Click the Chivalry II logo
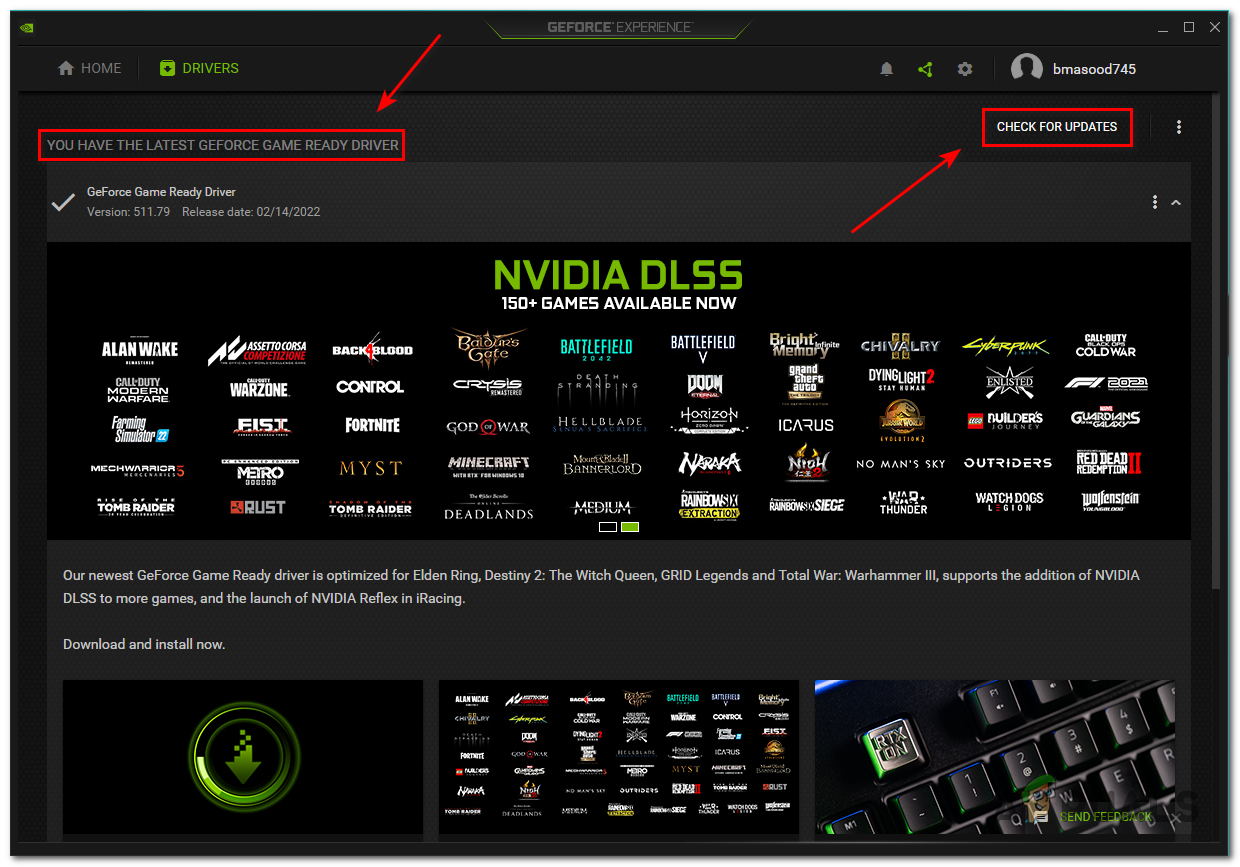The height and width of the screenshot is (867, 1240). [x=900, y=345]
